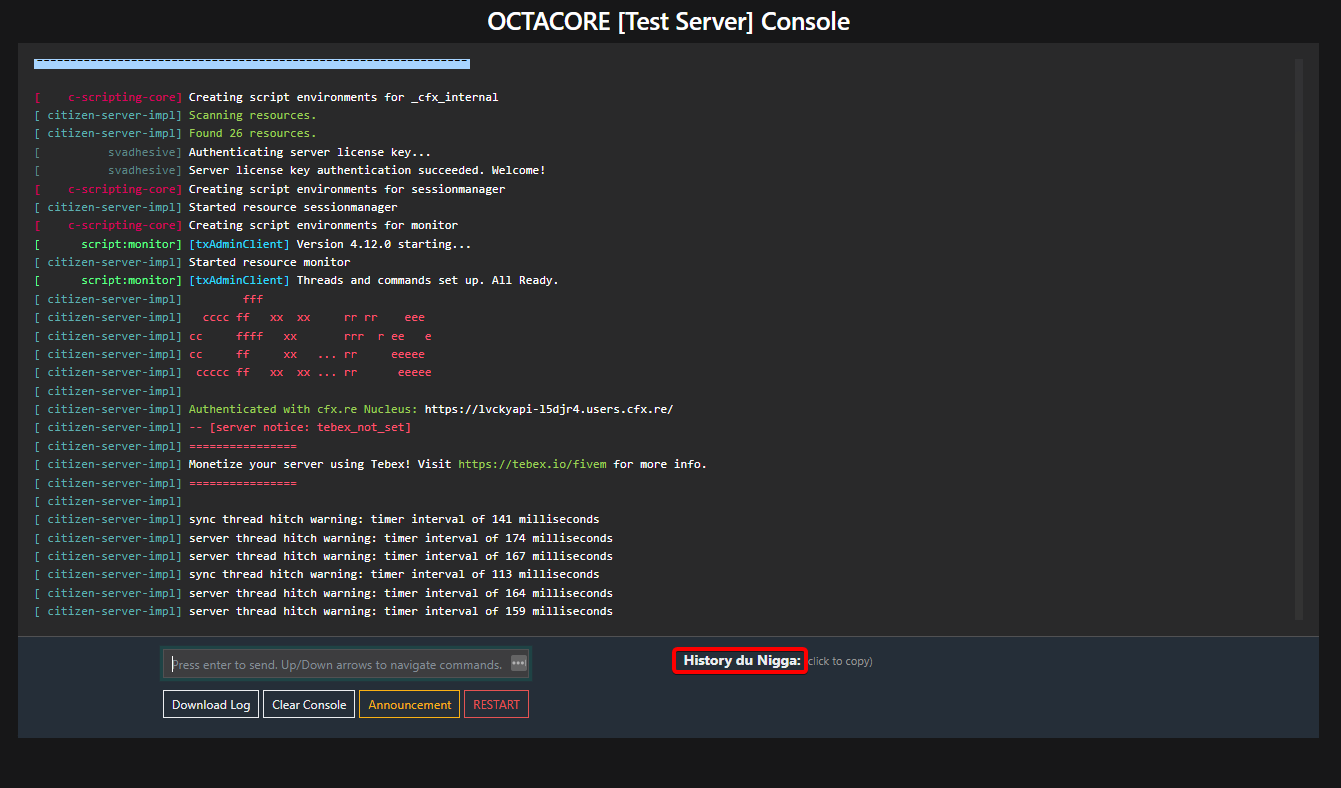Click the OCTACORE [Test Server] Console title

669,21
